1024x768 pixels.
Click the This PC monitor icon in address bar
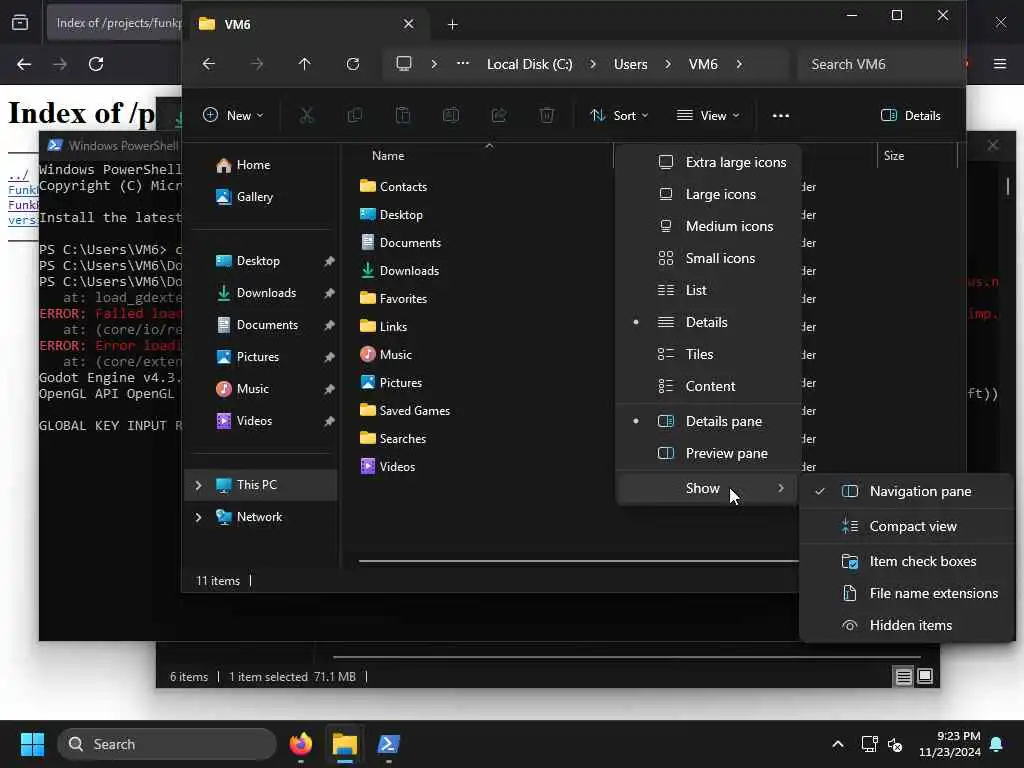click(404, 64)
